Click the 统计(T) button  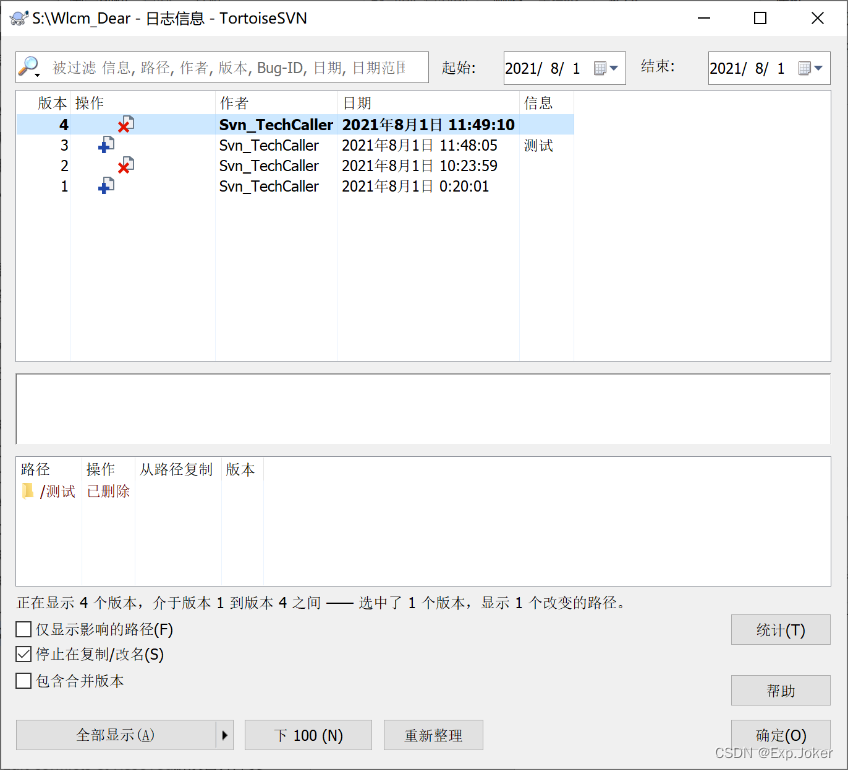(x=780, y=630)
